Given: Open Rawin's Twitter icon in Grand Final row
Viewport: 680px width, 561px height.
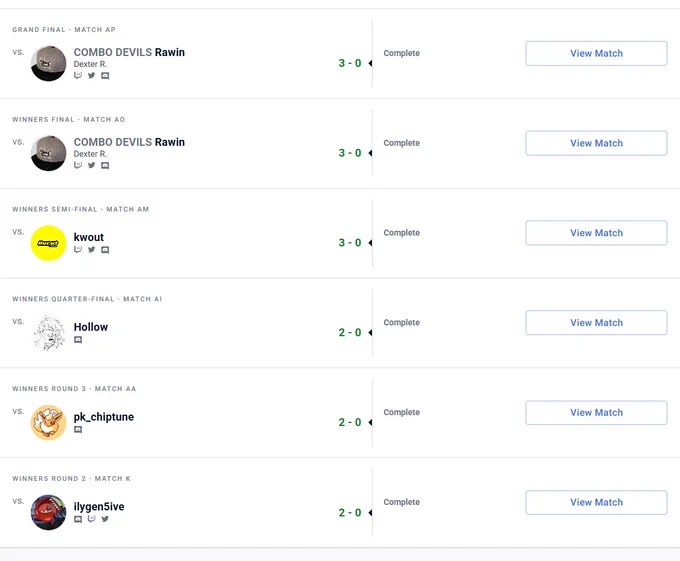Looking at the screenshot, I should pyautogui.click(x=92, y=75).
